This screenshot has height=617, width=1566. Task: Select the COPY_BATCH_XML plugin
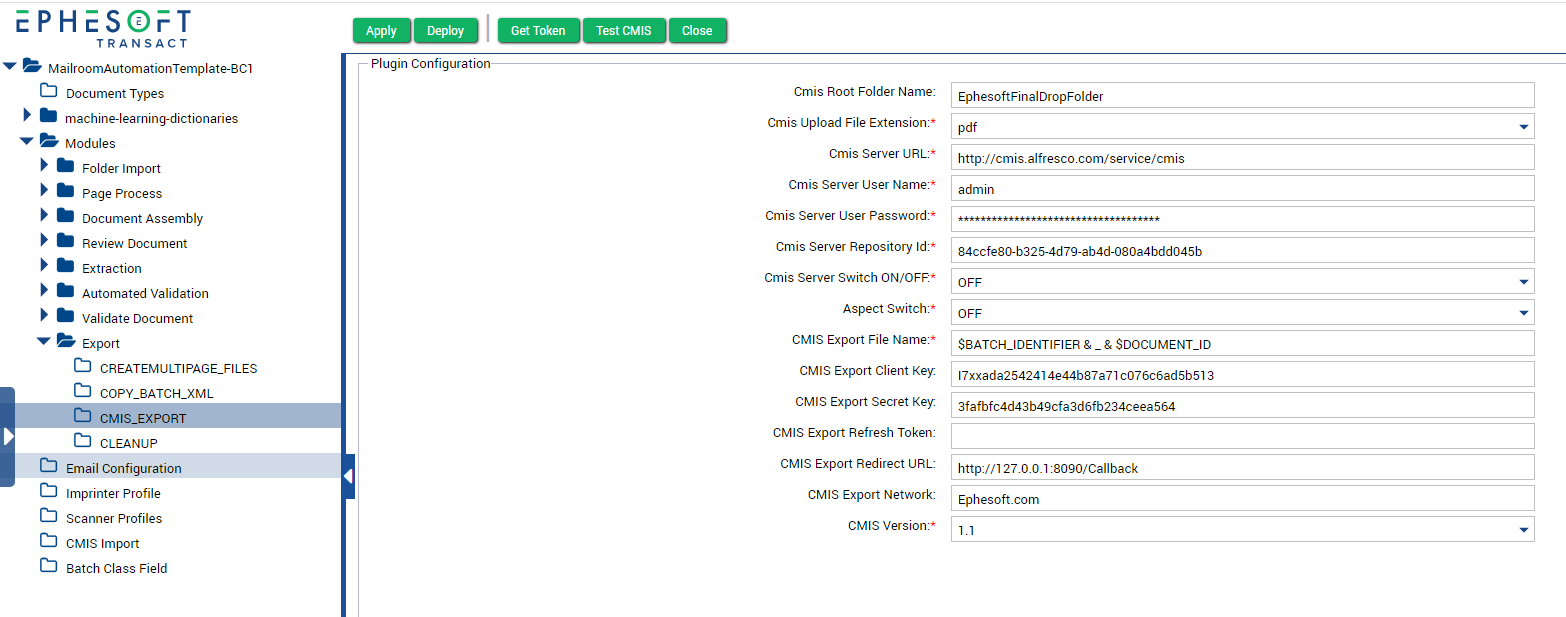click(x=157, y=393)
